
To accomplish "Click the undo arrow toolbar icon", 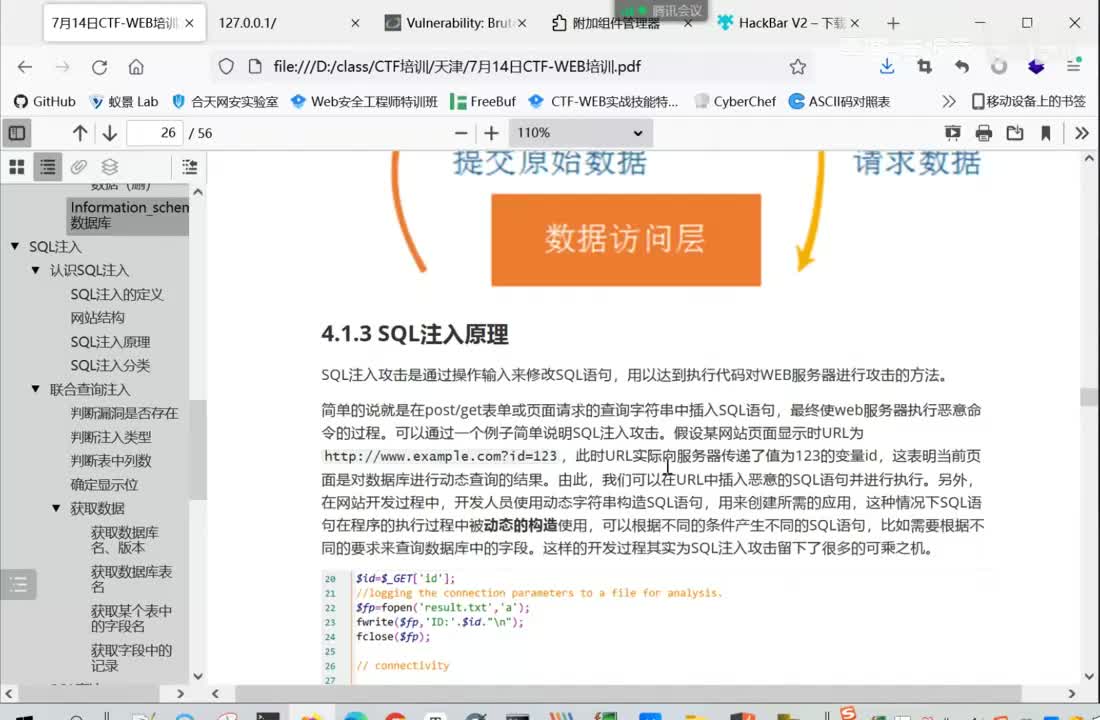I will pos(962,67).
